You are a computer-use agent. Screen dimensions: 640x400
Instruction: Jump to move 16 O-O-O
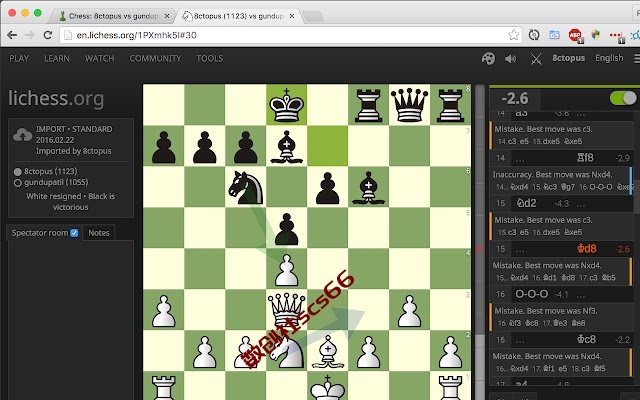(531, 294)
